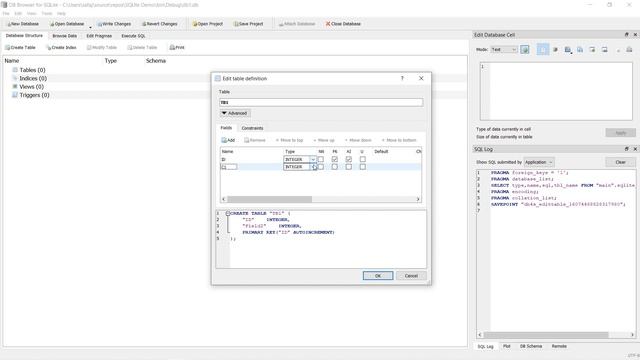Viewport: 640px width, 360px height.
Task: Open the type dropdown for ID field
Action: (x=313, y=160)
